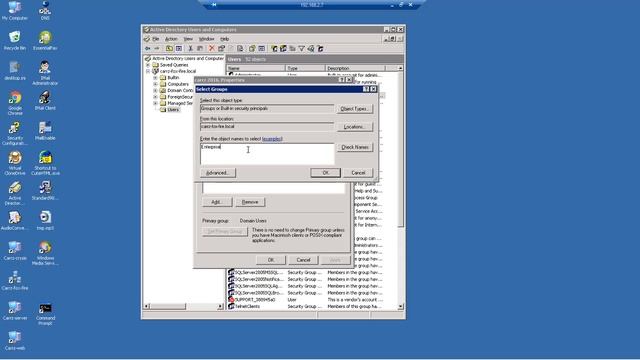The image size is (640, 360).
Task: Click OK in Select Groups dialog
Action: 325,173
